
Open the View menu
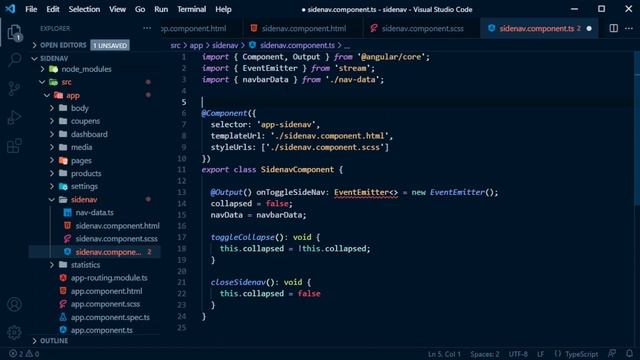[x=117, y=9]
